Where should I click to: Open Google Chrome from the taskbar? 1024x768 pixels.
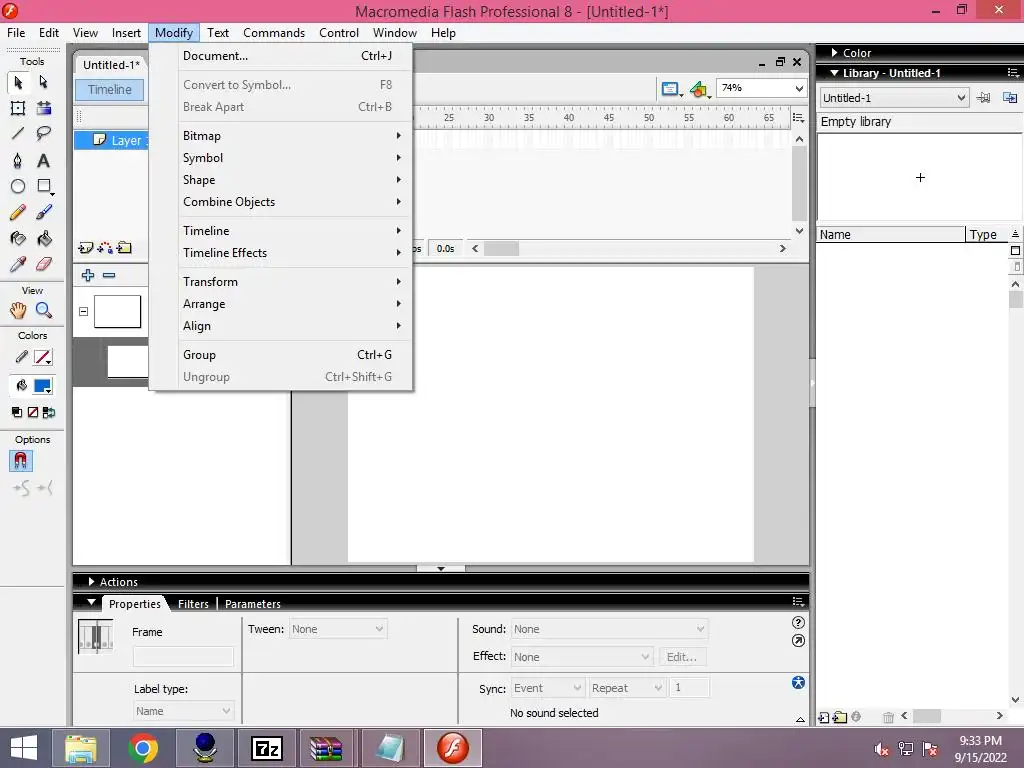144,748
